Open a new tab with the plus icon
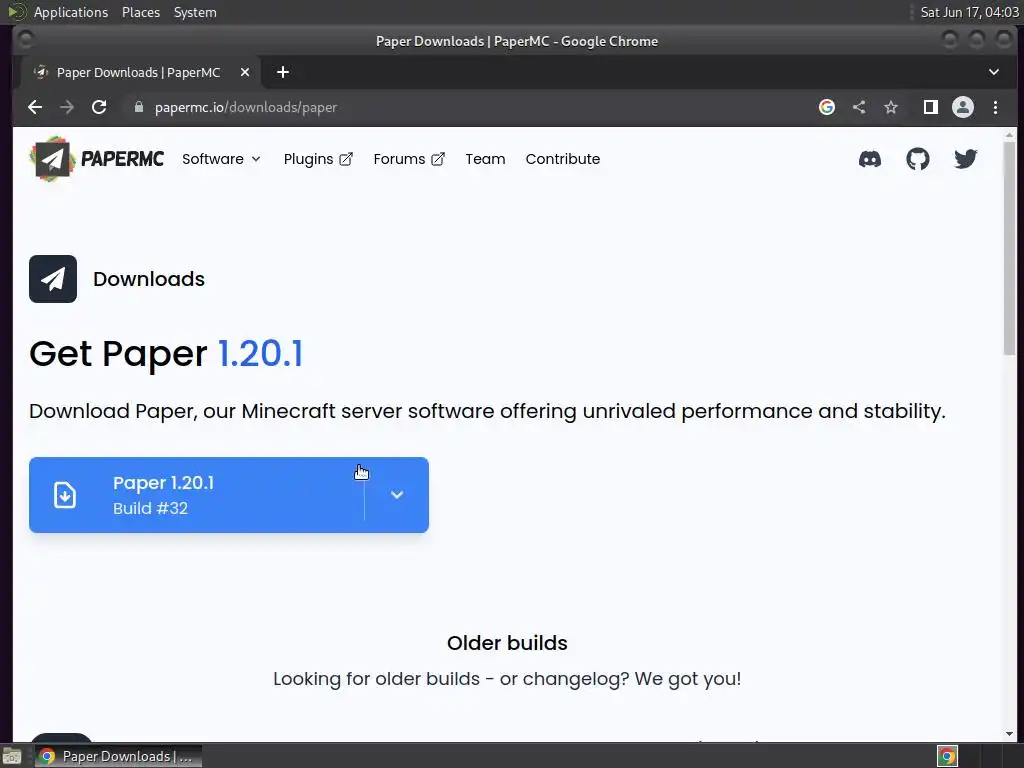 [x=283, y=72]
